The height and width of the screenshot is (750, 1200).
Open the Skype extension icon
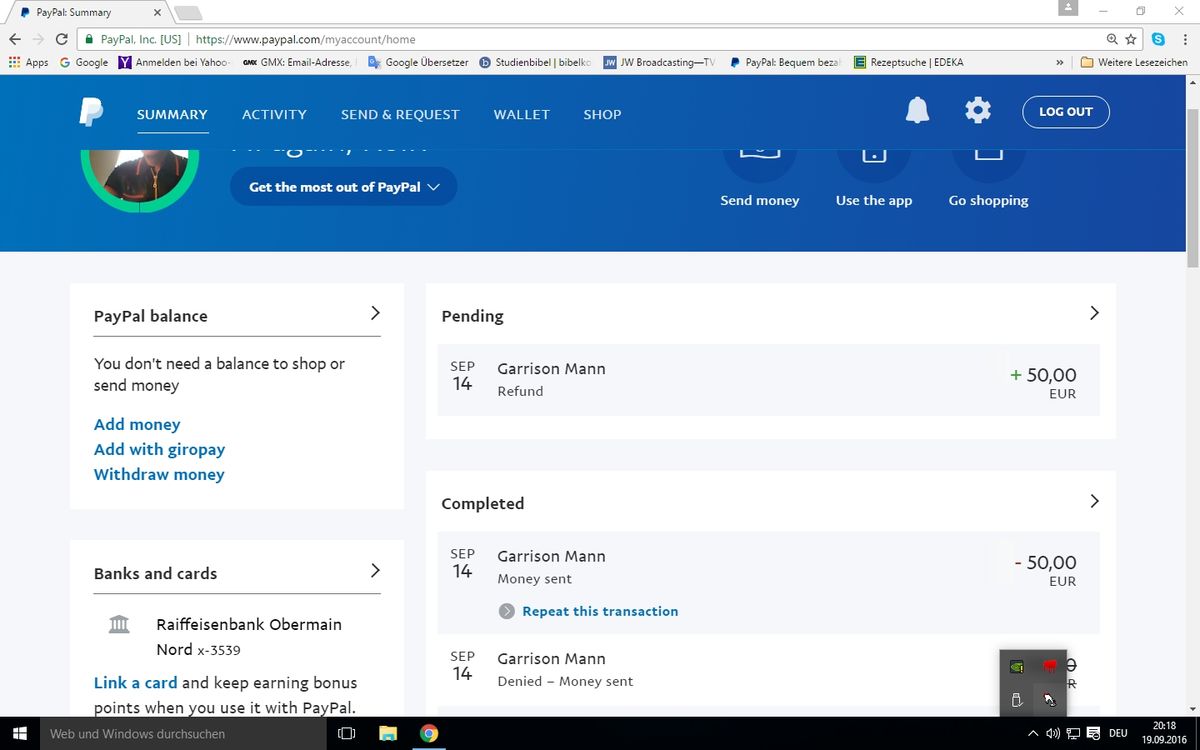click(x=1158, y=39)
